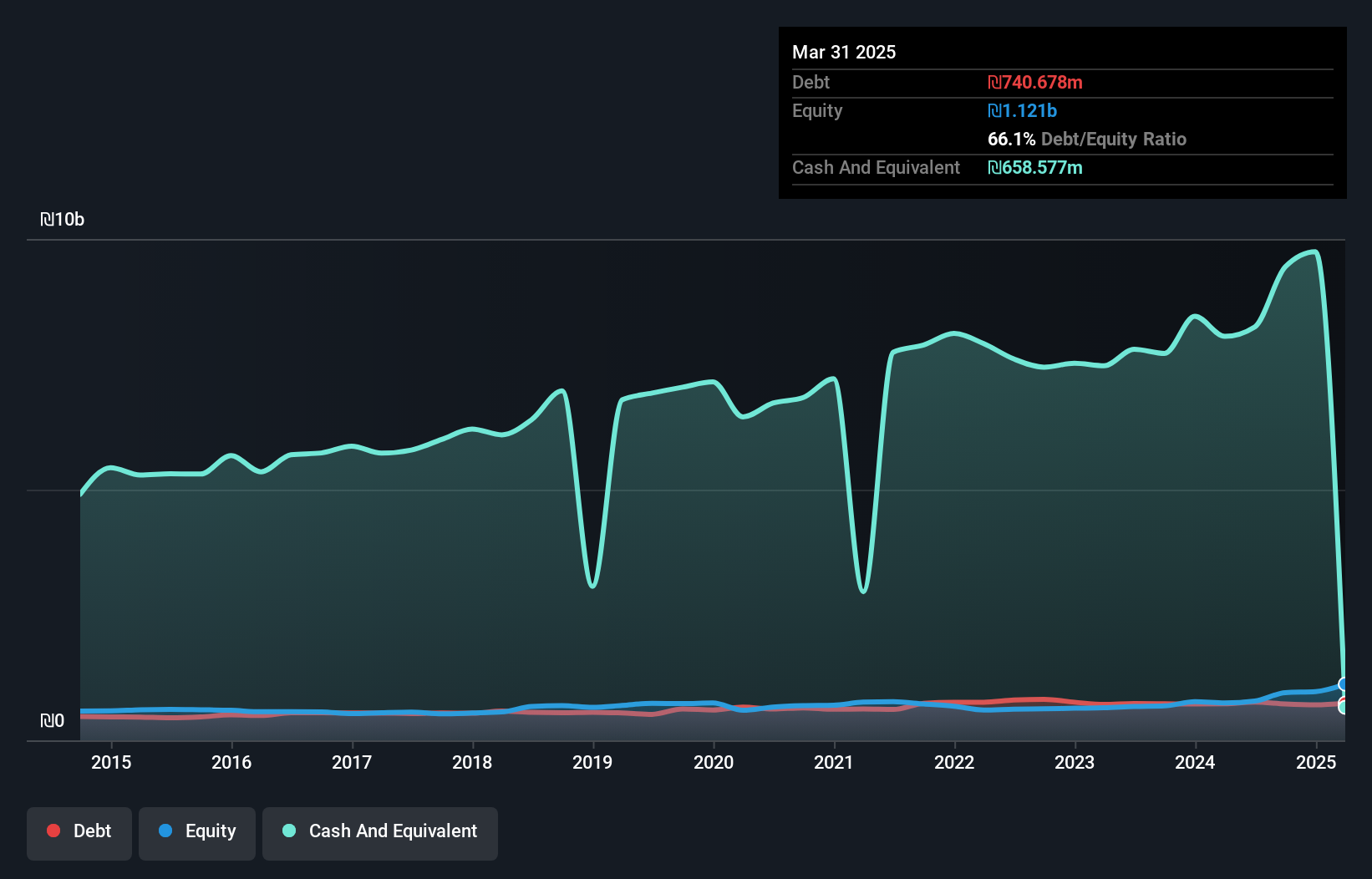The height and width of the screenshot is (879, 1372).
Task: Click the 2024 x-axis label
Action: [x=1195, y=762]
